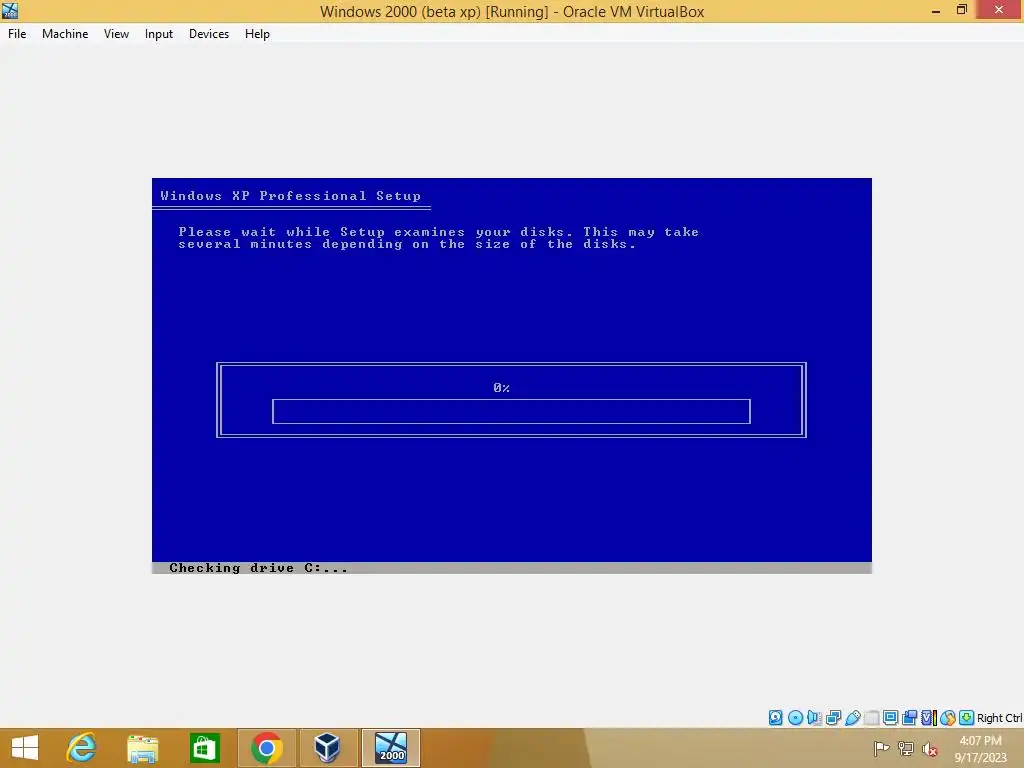This screenshot has height=768, width=1024.
Task: Switch to VirtualBox Manager taskbar icon
Action: tap(327, 748)
